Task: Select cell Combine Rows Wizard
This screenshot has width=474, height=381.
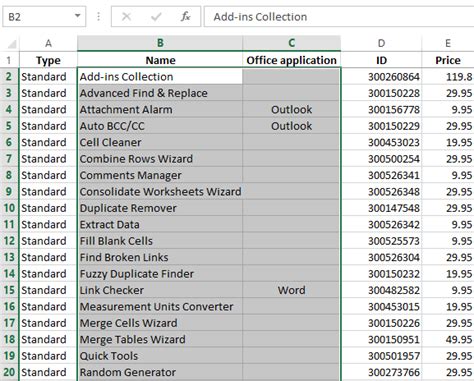Action: point(160,159)
